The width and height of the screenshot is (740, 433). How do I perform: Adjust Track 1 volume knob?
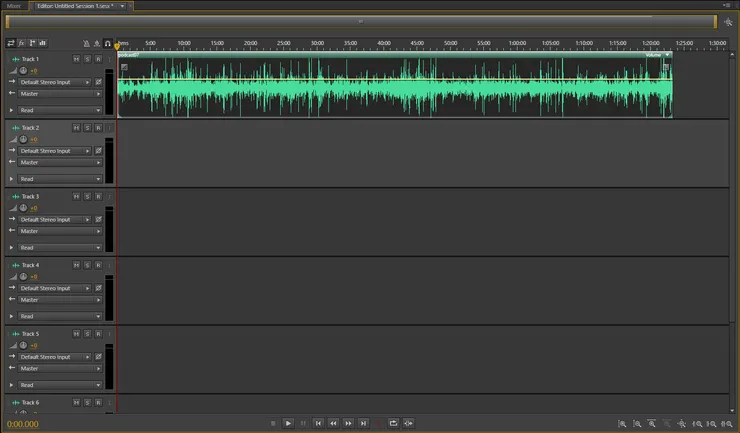[x=23, y=71]
